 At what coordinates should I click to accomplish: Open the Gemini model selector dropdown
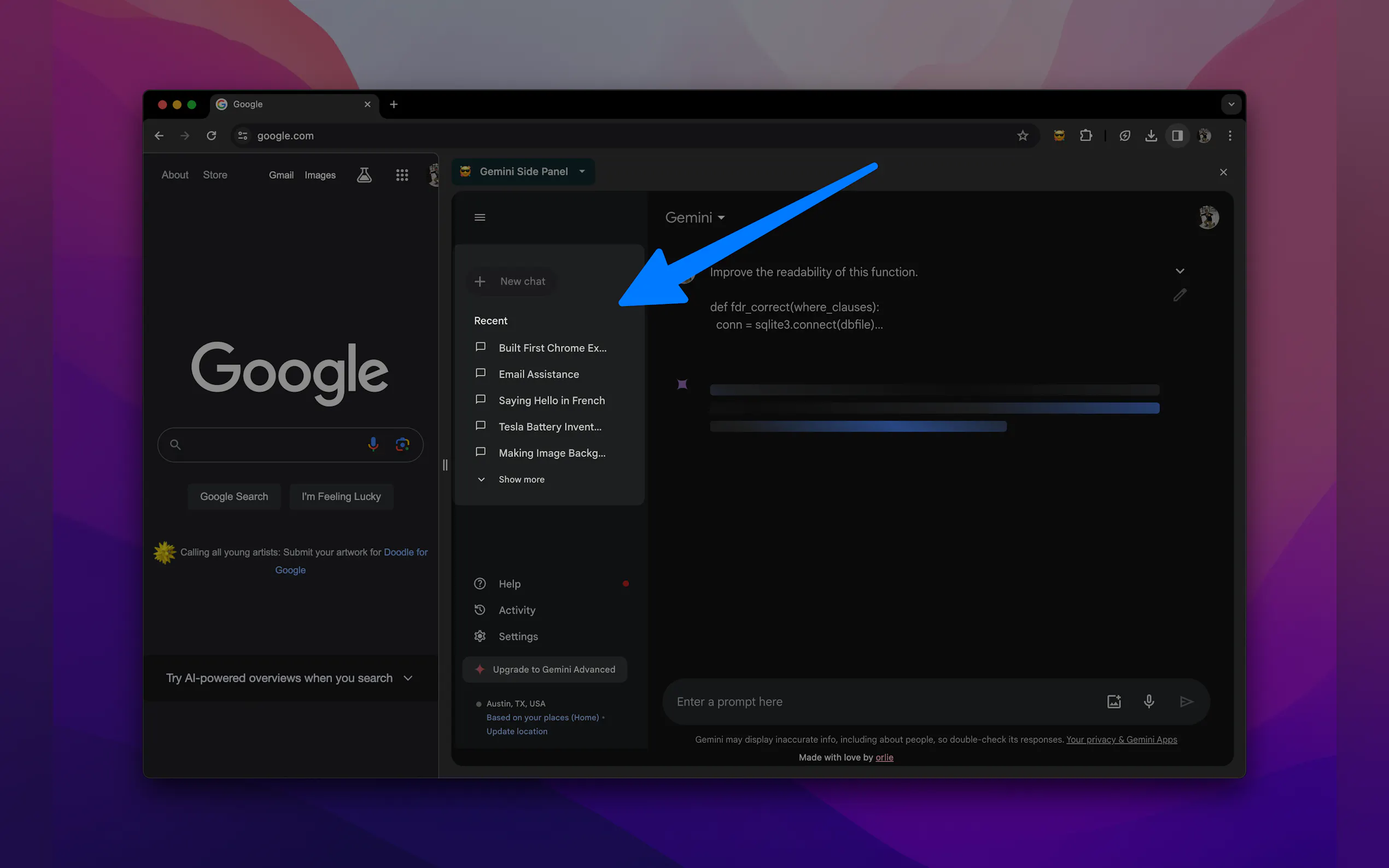point(695,218)
